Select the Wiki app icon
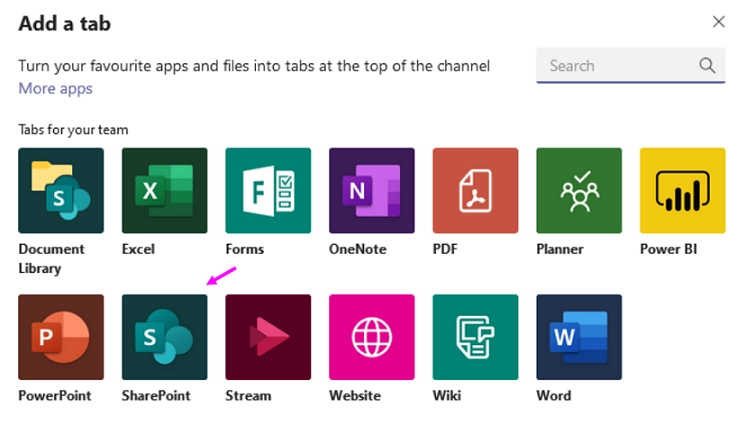Screen dimensions: 746x425 click(475, 337)
